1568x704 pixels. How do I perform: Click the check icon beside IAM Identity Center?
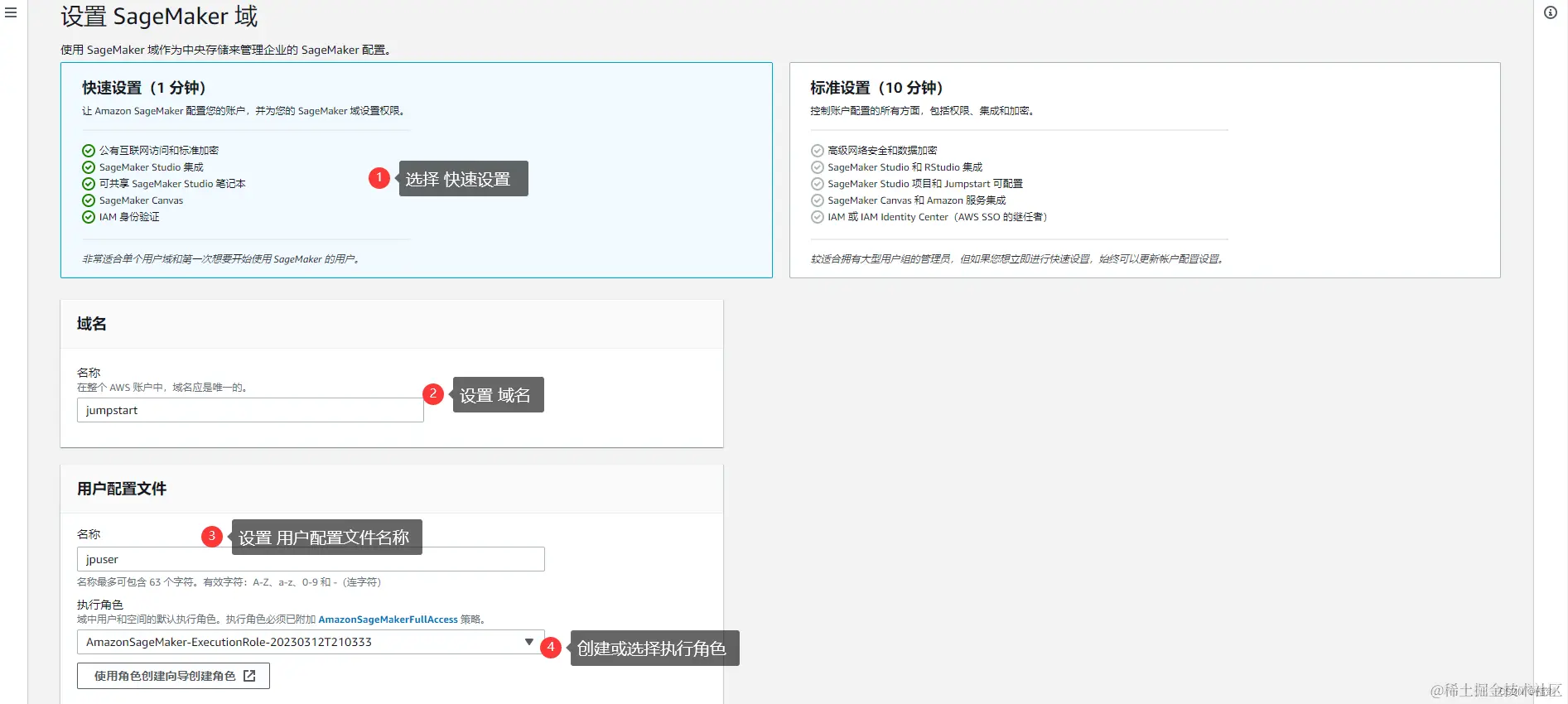click(818, 217)
